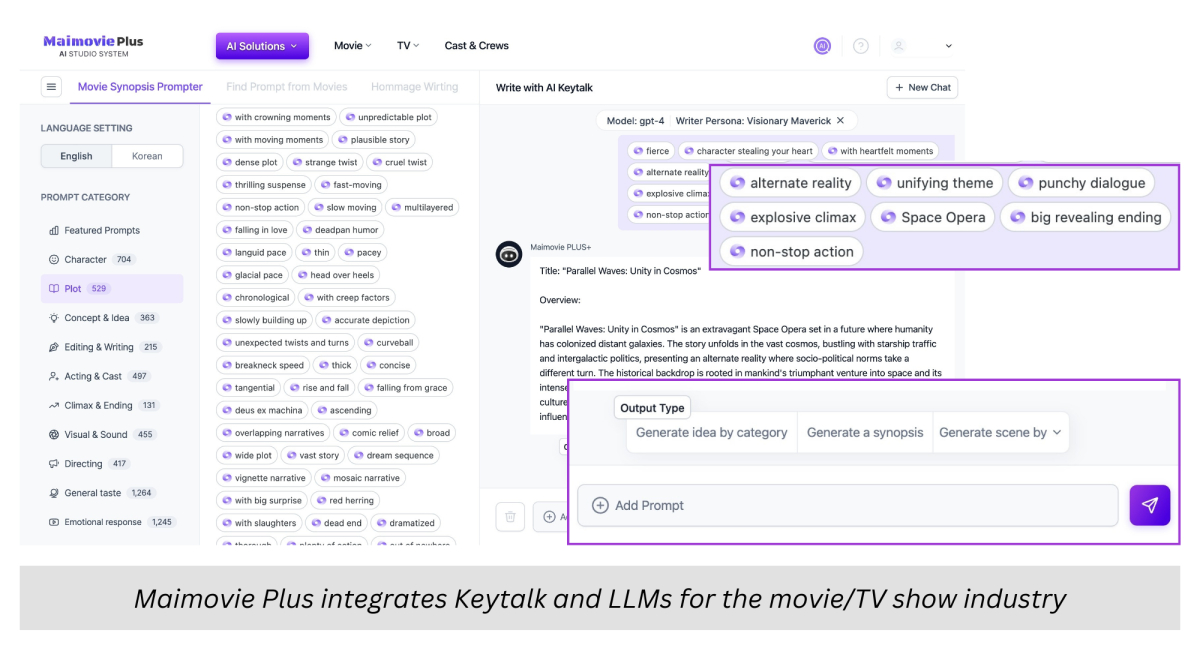Image resolution: width=1200 pixels, height=648 pixels.
Task: Select 'mosaic narrative' chip
Action: point(360,478)
